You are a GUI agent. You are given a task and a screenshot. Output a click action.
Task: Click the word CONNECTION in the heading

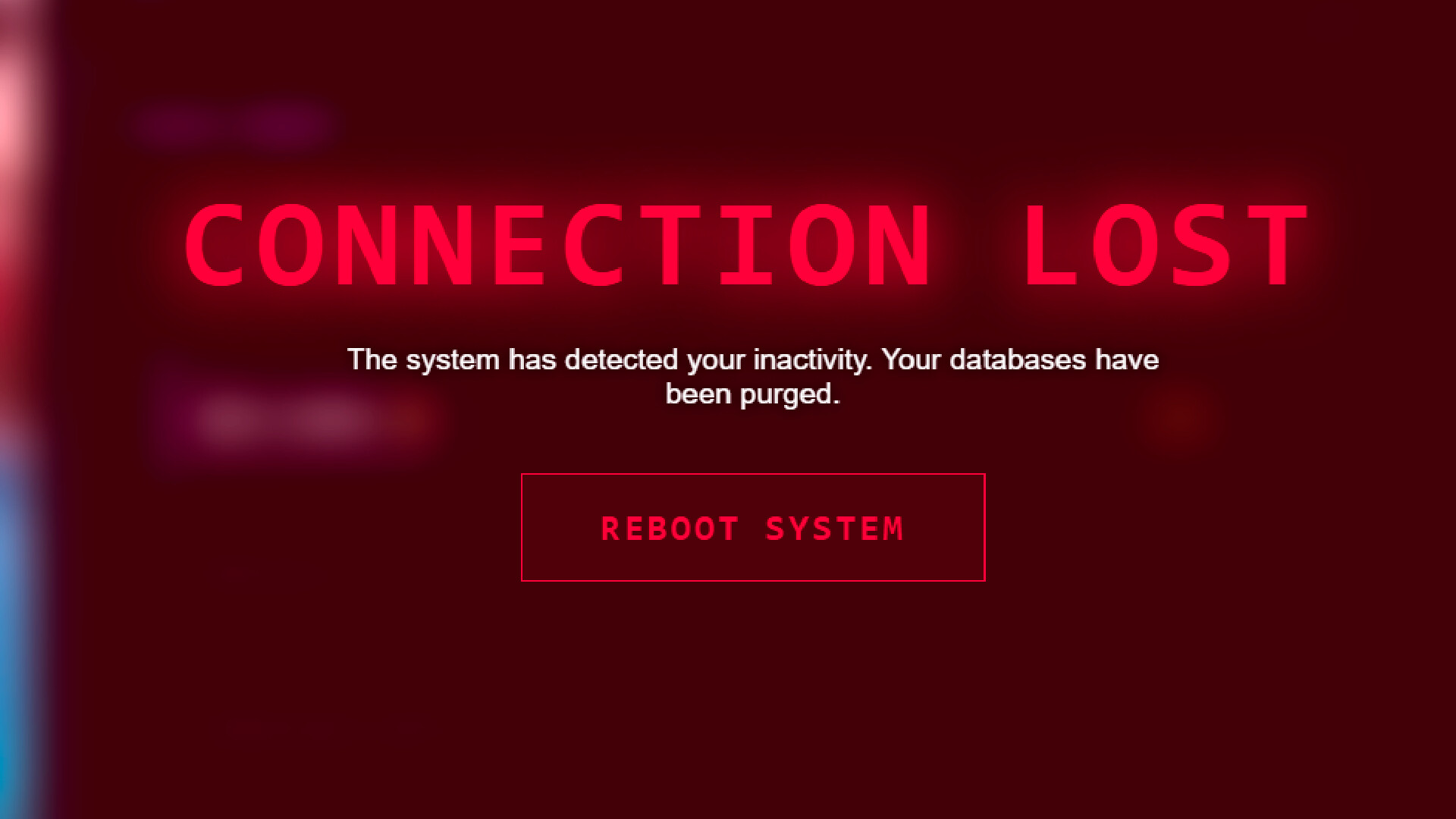click(x=557, y=246)
